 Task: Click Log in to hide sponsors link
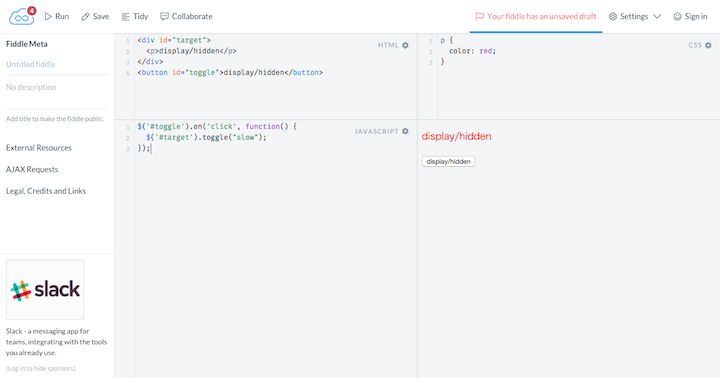pyautogui.click(x=40, y=368)
